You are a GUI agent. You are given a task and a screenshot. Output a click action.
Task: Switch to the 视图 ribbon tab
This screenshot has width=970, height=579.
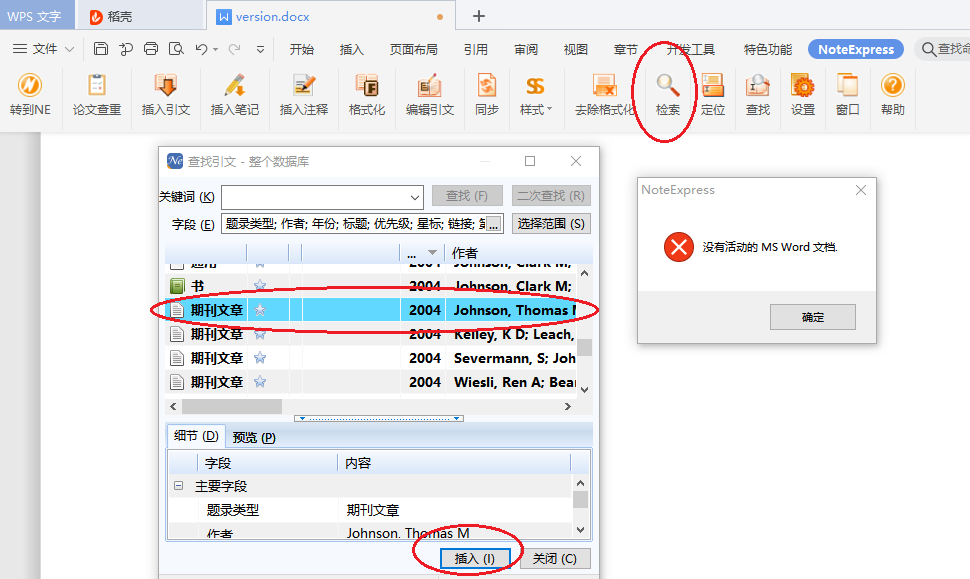pyautogui.click(x=575, y=49)
